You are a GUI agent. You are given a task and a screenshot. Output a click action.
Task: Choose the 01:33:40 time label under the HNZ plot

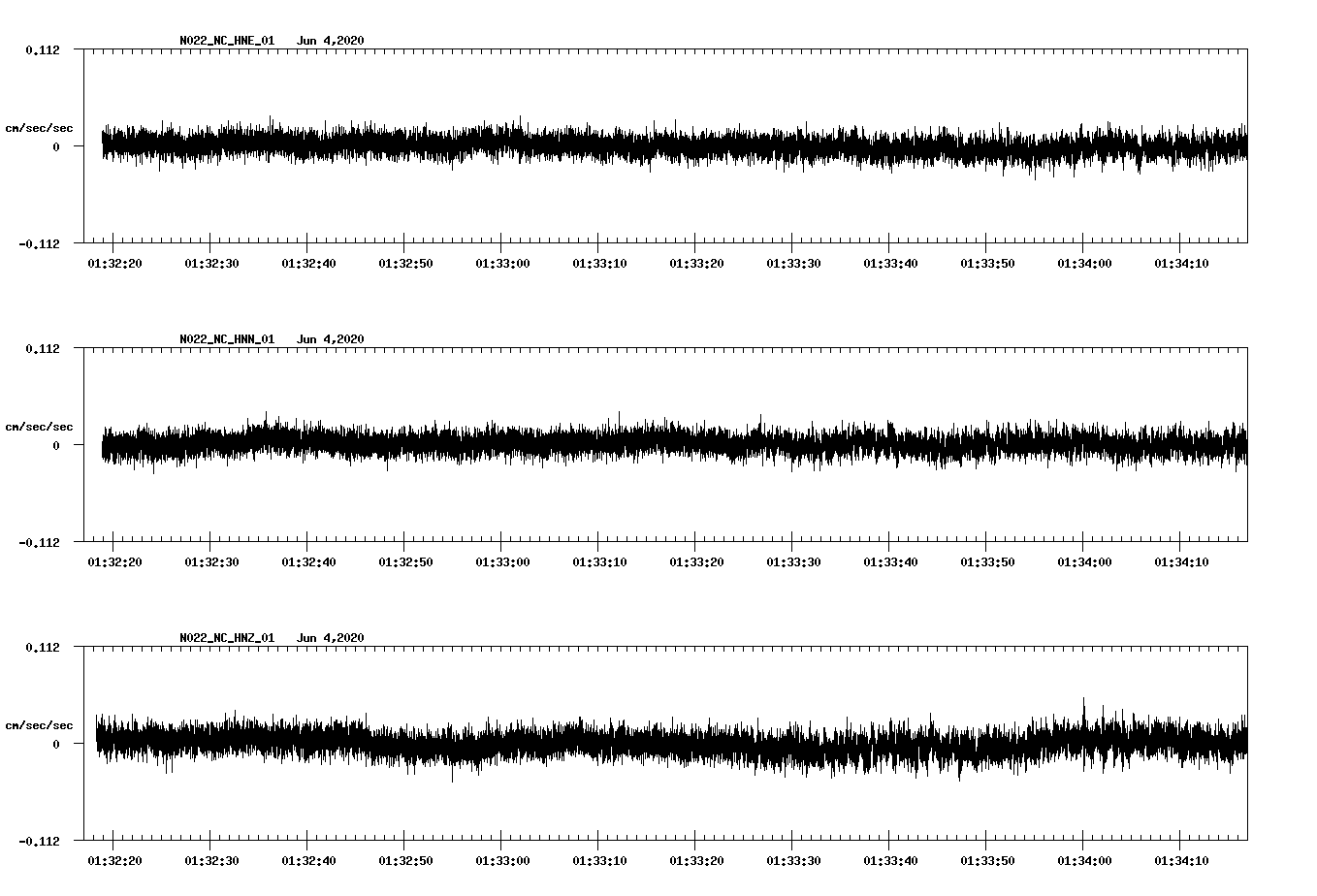point(890,861)
